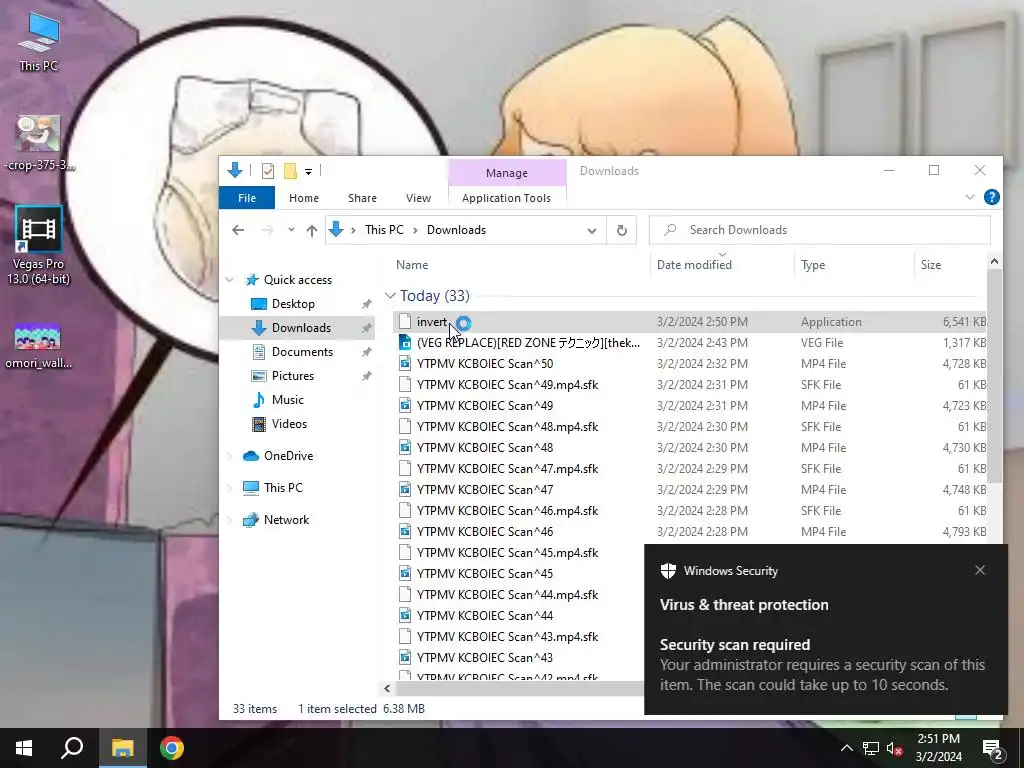Select Music in navigation pane

[287, 400]
